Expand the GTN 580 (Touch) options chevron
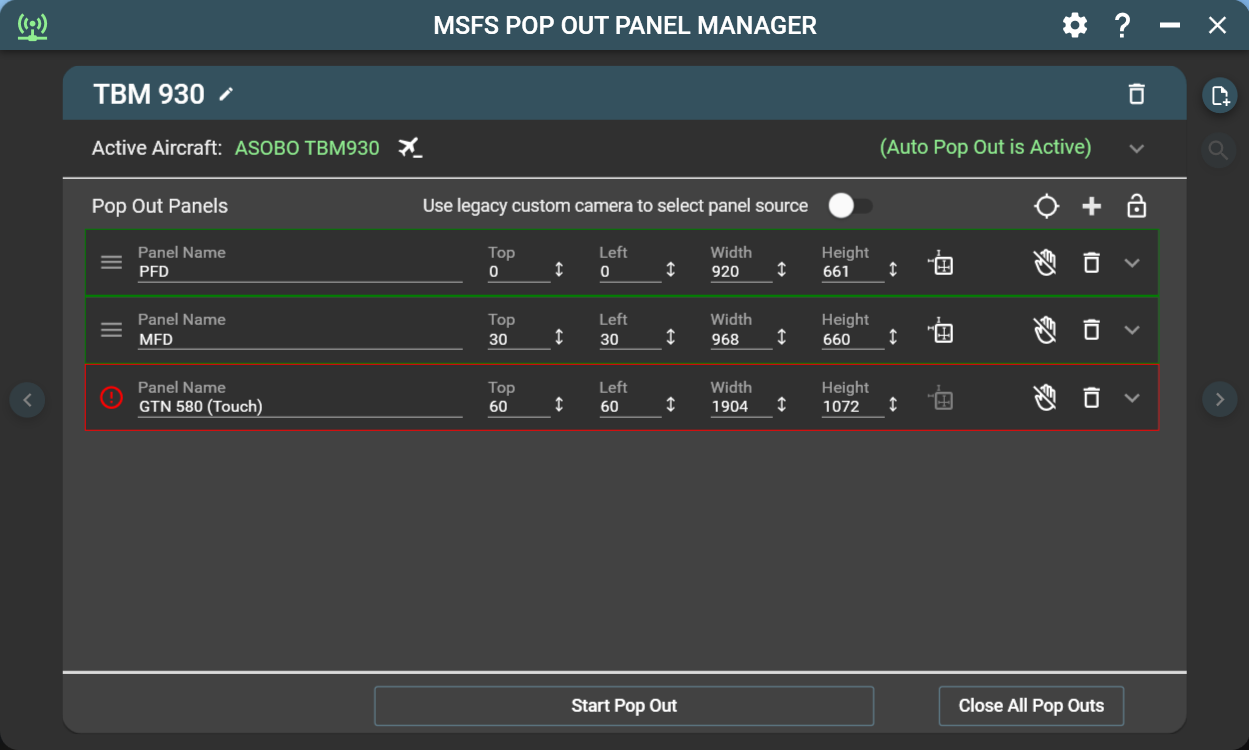Screen dimensions: 1249x750 pos(1132,398)
